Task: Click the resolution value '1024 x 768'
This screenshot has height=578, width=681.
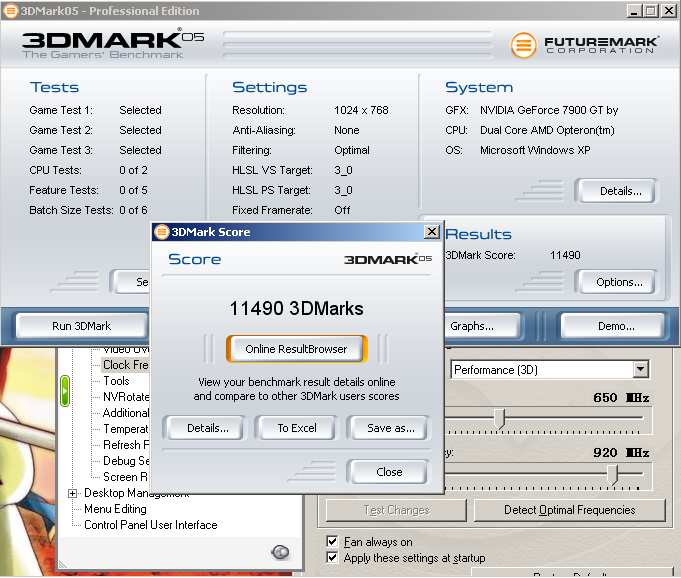Action: (x=361, y=110)
